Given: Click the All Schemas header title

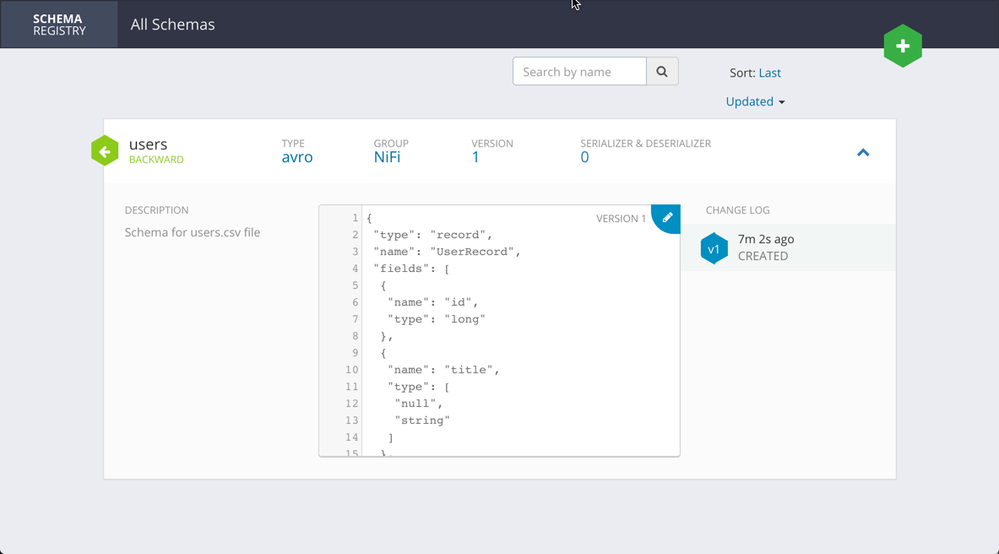Looking at the screenshot, I should (x=173, y=24).
